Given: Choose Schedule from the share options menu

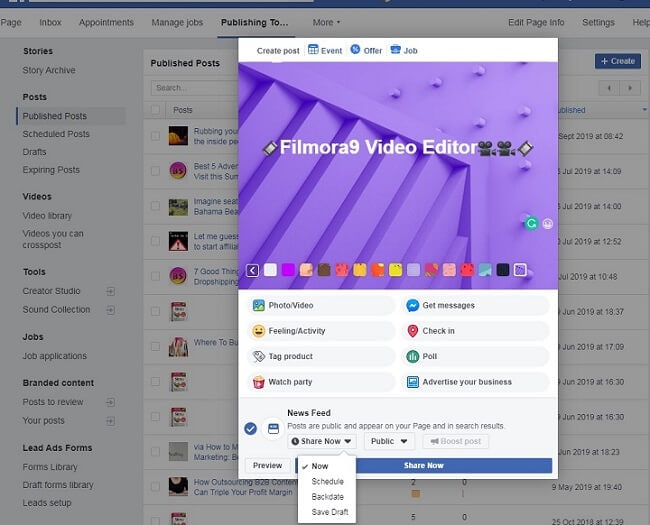Looking at the screenshot, I should (x=327, y=481).
